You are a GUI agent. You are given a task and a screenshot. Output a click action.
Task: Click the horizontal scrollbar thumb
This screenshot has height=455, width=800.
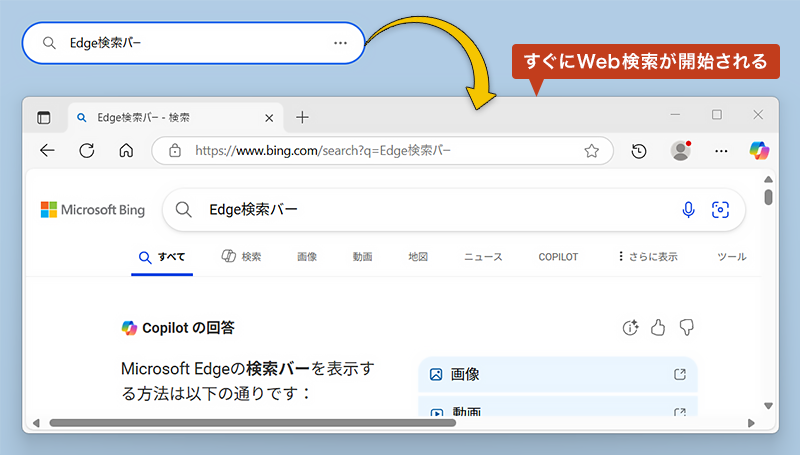(x=253, y=423)
